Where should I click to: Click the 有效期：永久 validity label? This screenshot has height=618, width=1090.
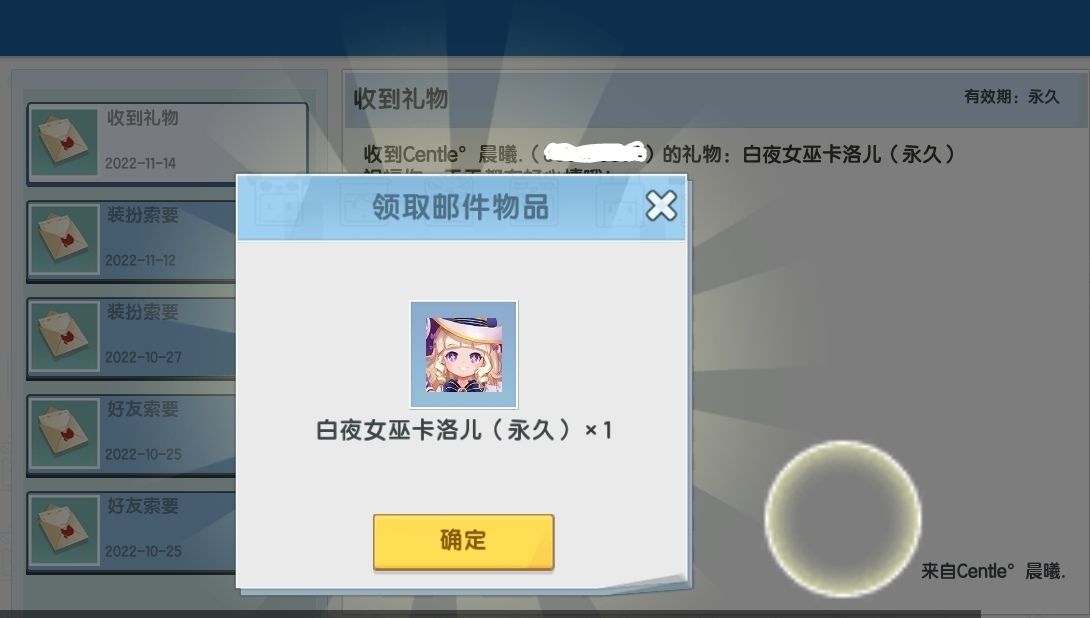(x=1011, y=97)
